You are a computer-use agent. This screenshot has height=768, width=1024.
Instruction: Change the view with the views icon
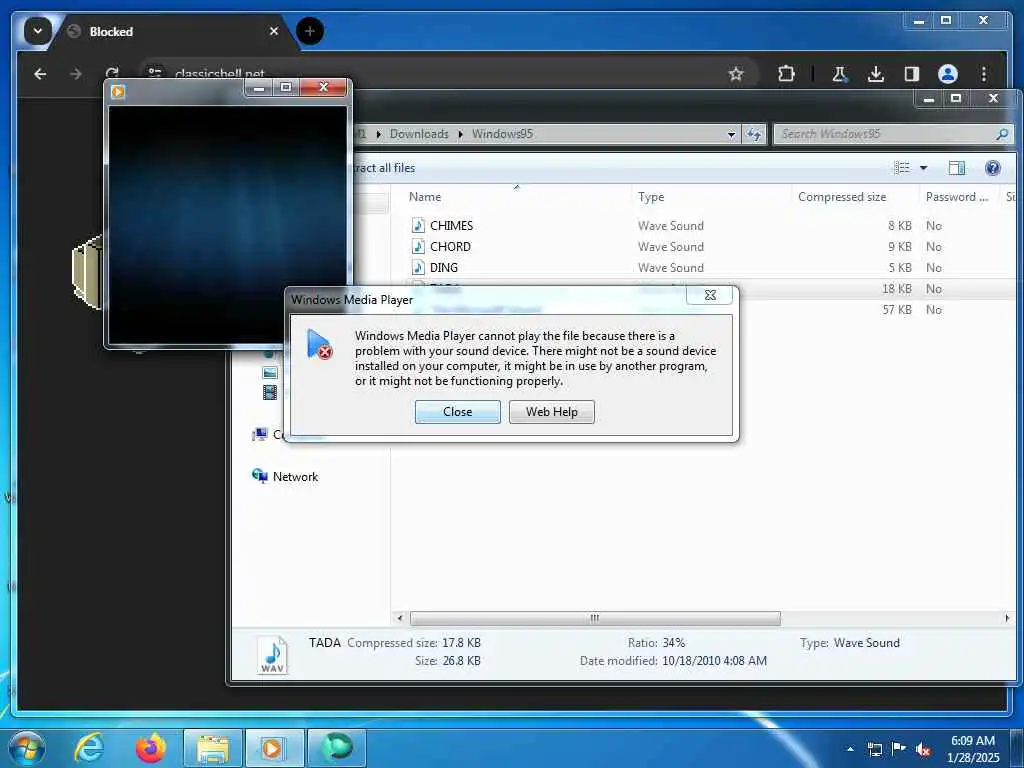tap(901, 168)
